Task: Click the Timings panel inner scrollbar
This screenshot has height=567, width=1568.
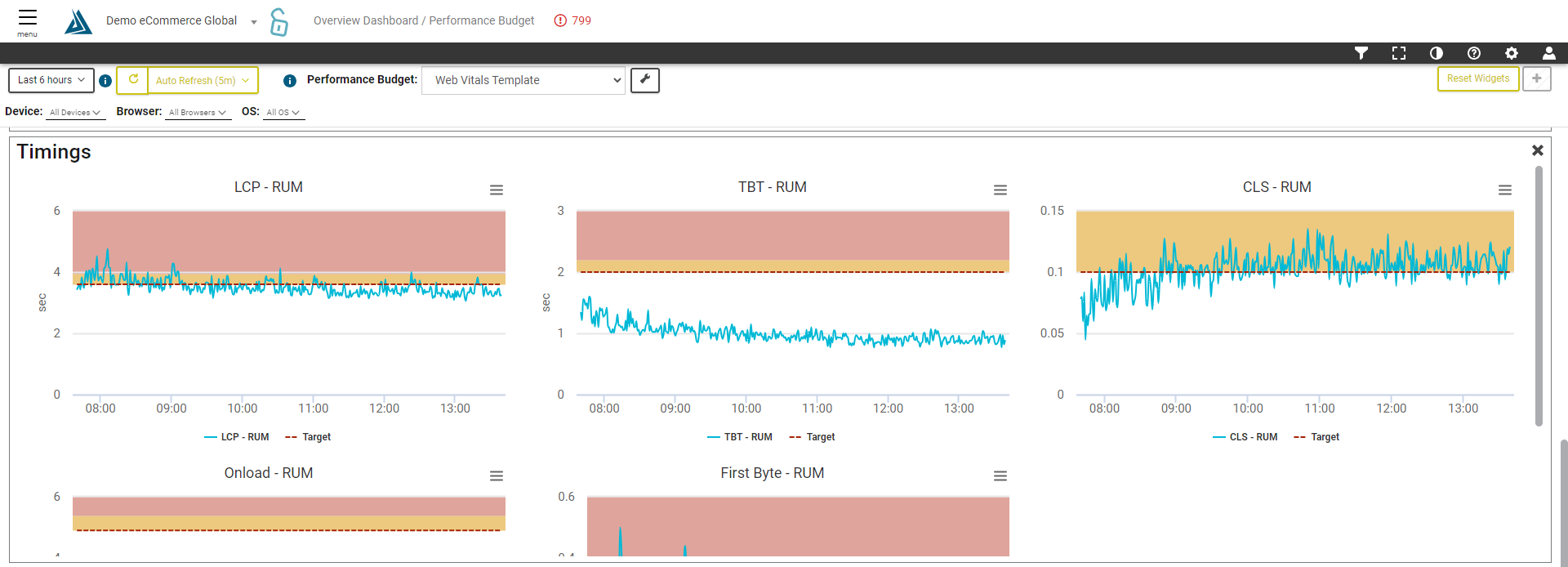Action: pyautogui.click(x=1539, y=297)
